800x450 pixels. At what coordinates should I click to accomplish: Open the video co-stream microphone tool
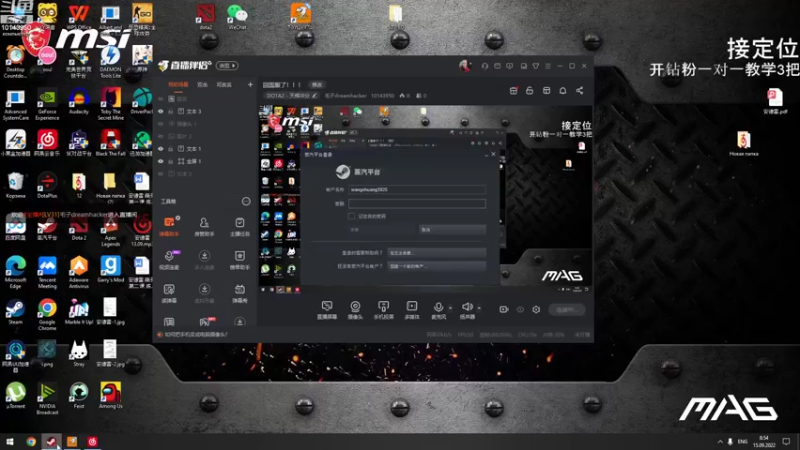pos(169,259)
